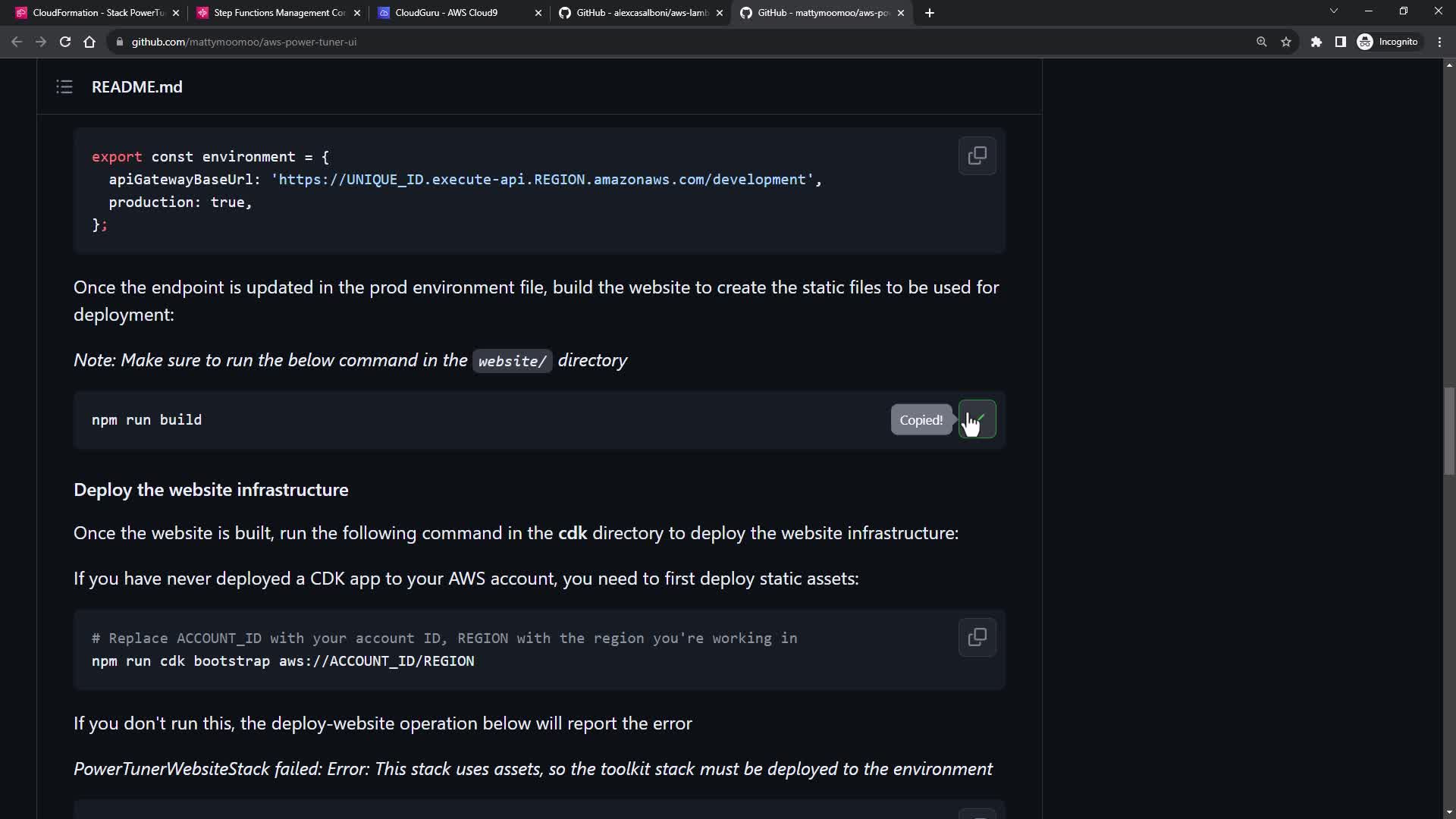
Task: Copy the export environment code block
Action: pos(977,156)
